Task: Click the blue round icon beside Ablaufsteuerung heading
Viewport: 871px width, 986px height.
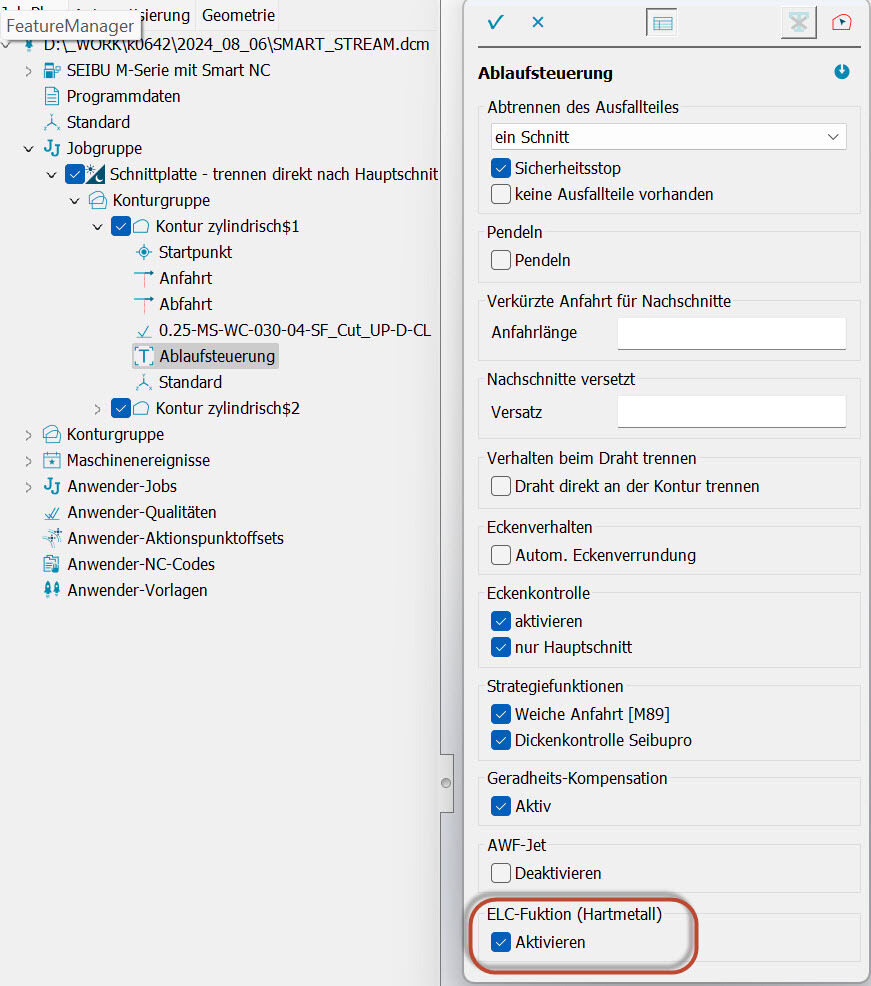Action: [x=842, y=72]
